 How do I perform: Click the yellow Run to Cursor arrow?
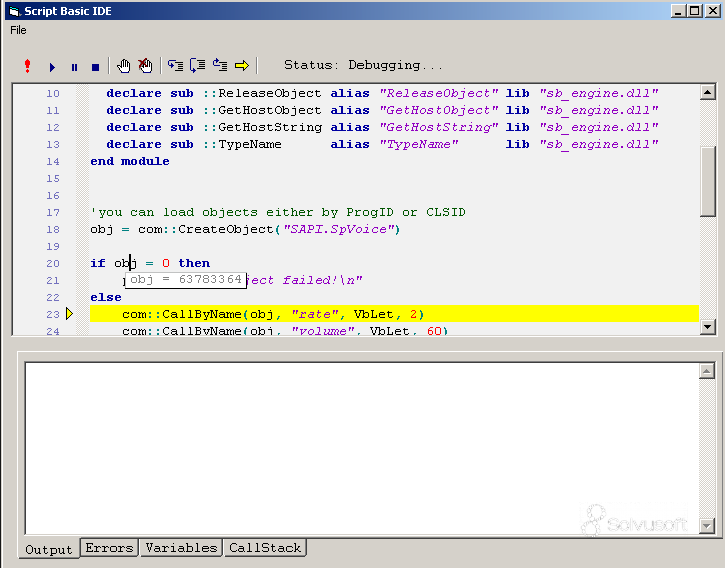click(242, 66)
